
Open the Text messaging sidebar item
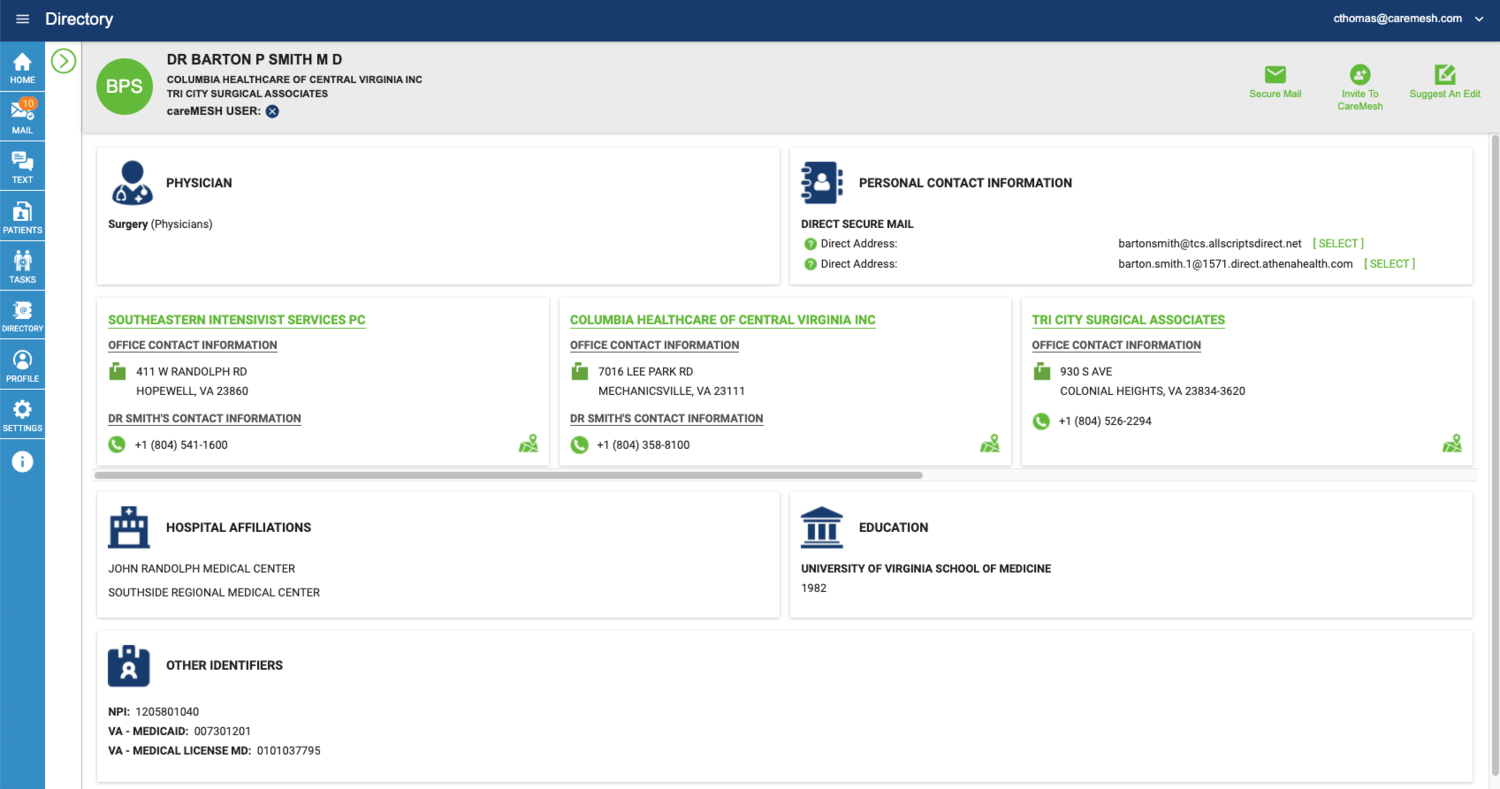pyautogui.click(x=22, y=168)
